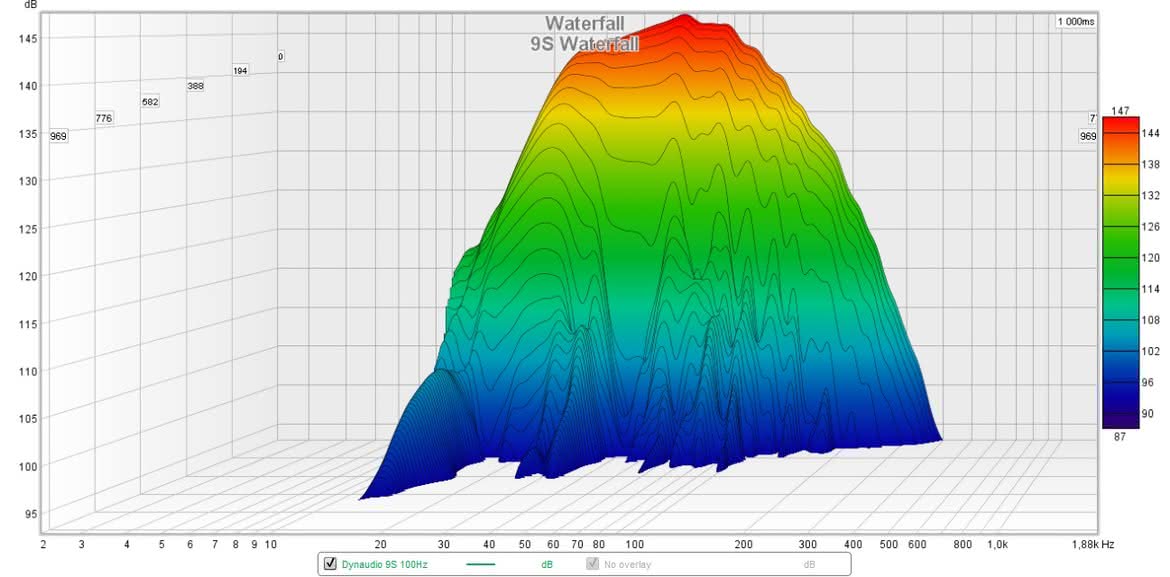This screenshot has width=1170, height=577.
Task: Toggle the Dynaudio 9S 100Hz trace checkbox
Action: coord(330,564)
